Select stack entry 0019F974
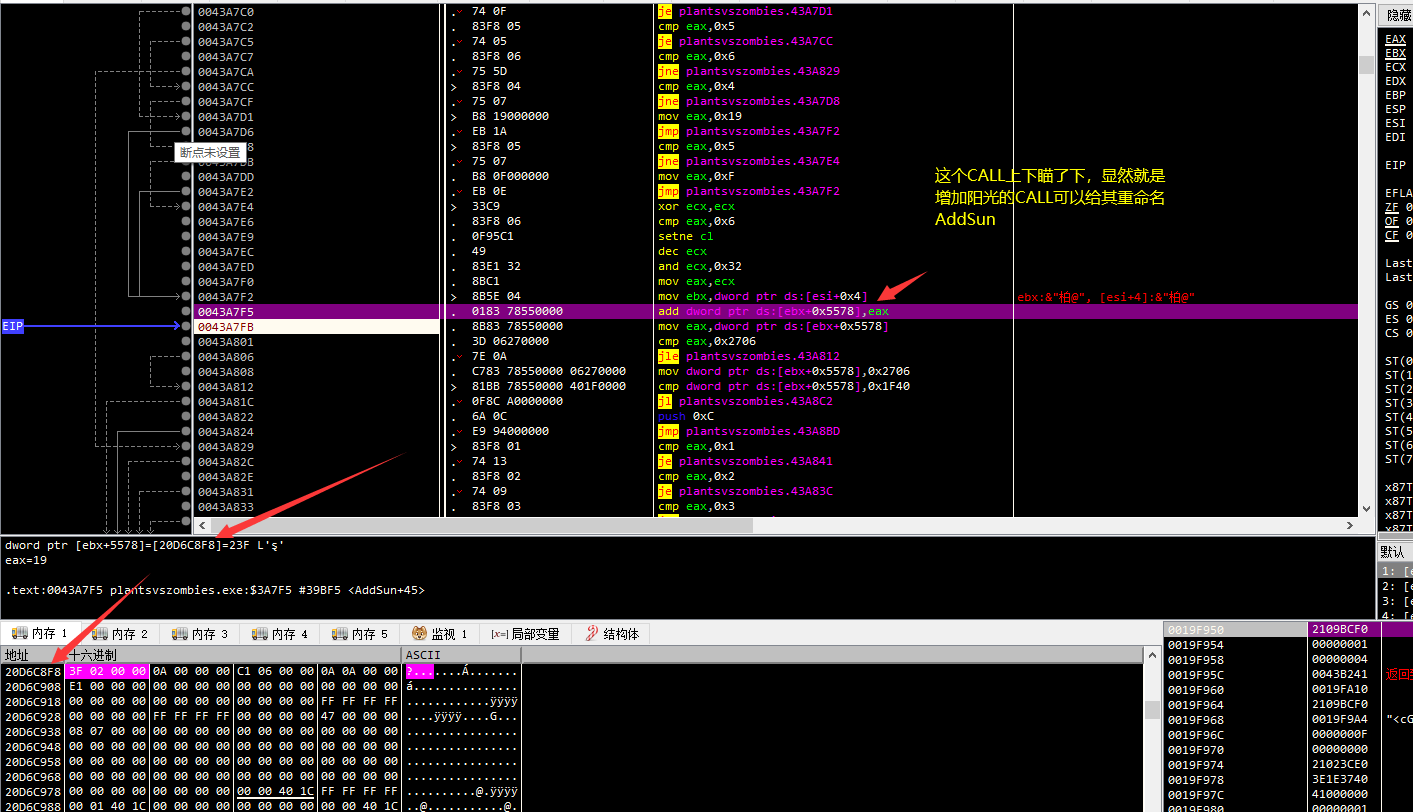Image resolution: width=1413 pixels, height=812 pixels. click(1195, 765)
